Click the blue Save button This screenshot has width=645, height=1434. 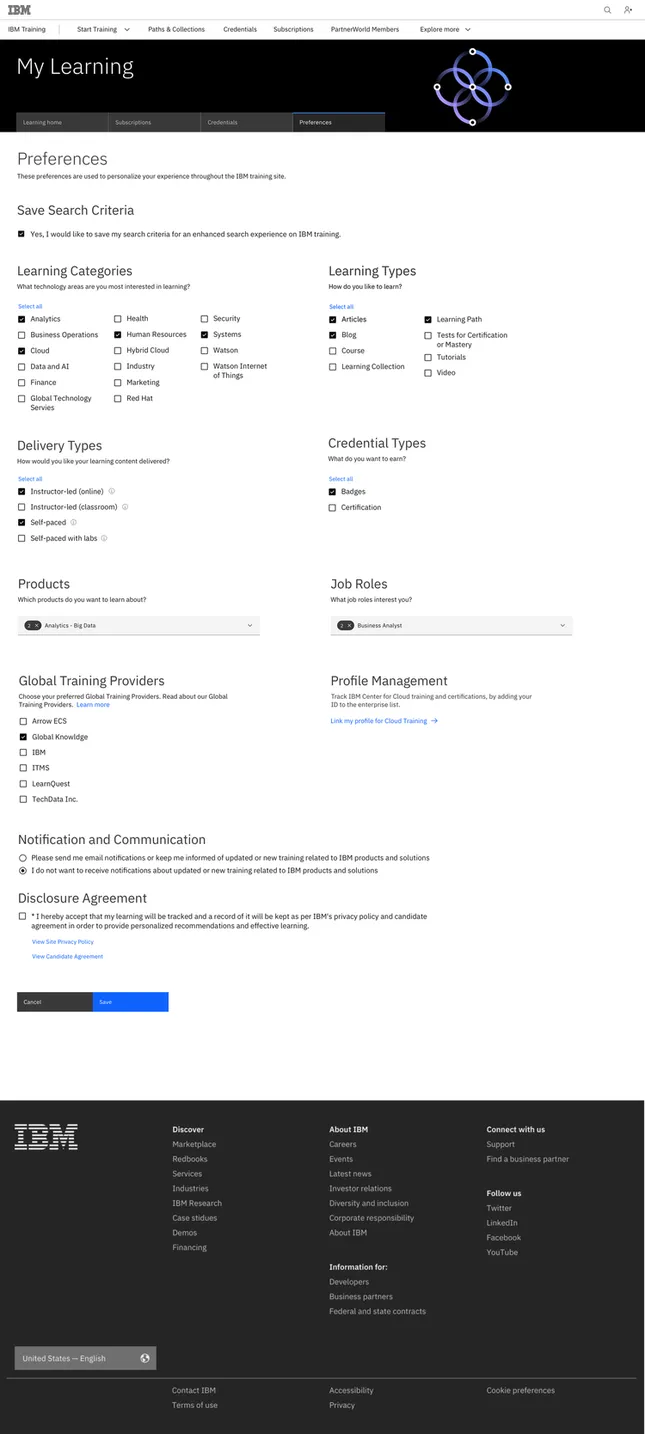click(131, 1002)
